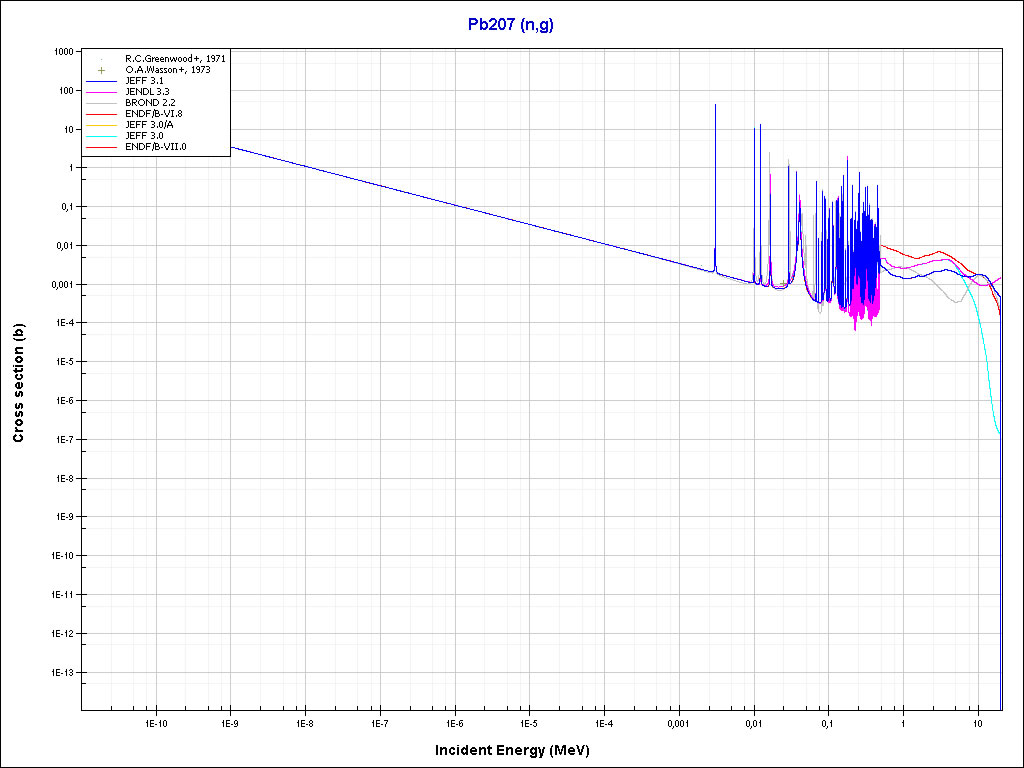Select the R.C.Greenwood+, 1971 legend entry

(x=175, y=59)
